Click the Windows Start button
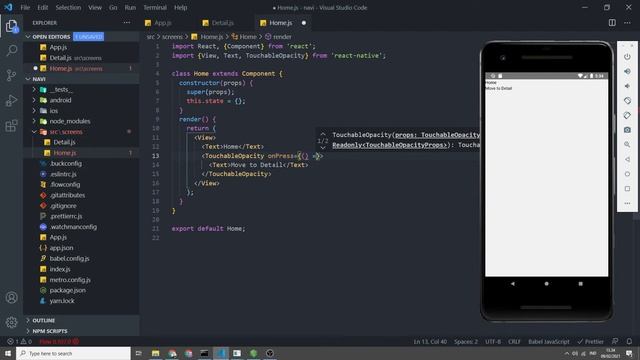Screen dimensions: 640x360 (8, 353)
